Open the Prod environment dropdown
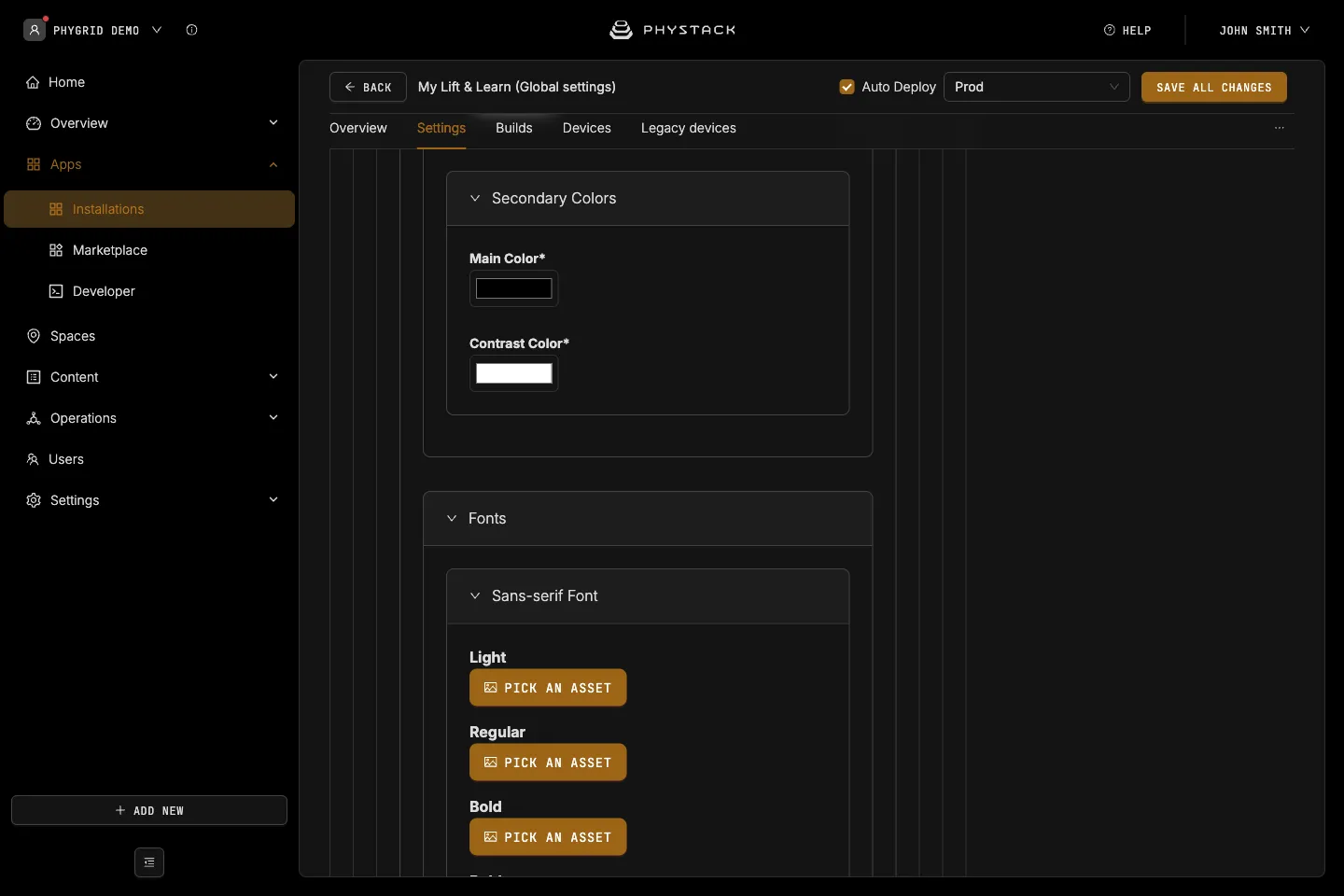 (x=1037, y=87)
